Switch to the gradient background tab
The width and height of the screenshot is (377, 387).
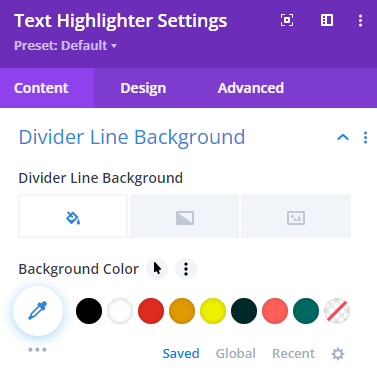coord(185,216)
